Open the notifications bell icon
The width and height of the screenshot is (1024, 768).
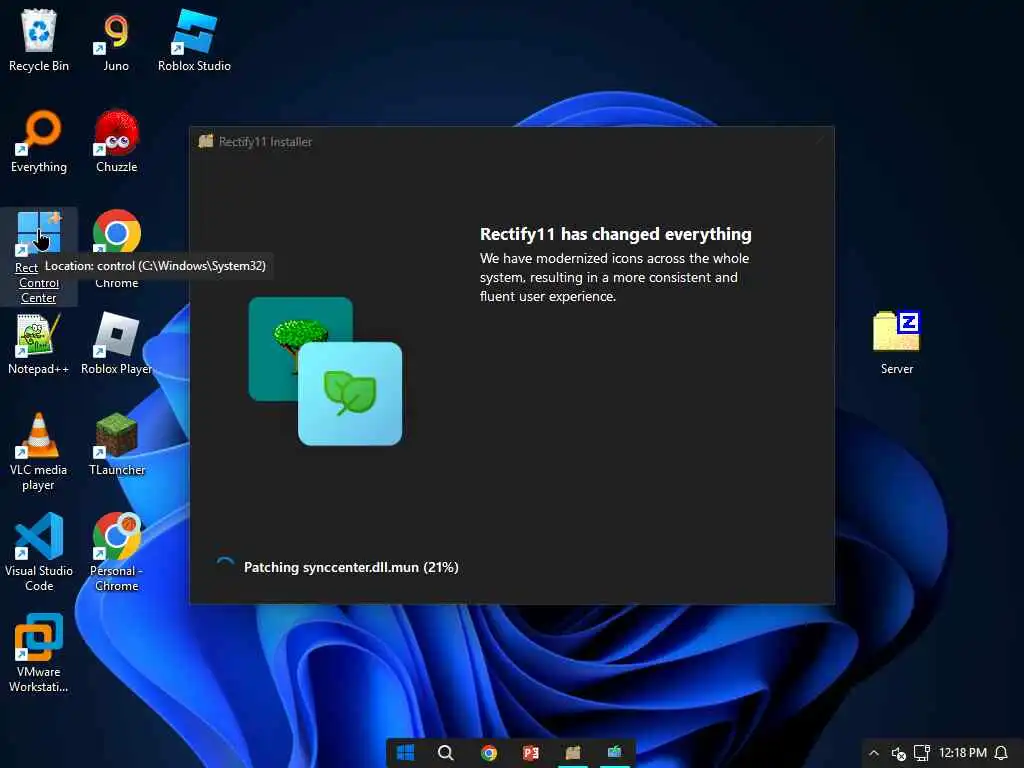point(1001,753)
